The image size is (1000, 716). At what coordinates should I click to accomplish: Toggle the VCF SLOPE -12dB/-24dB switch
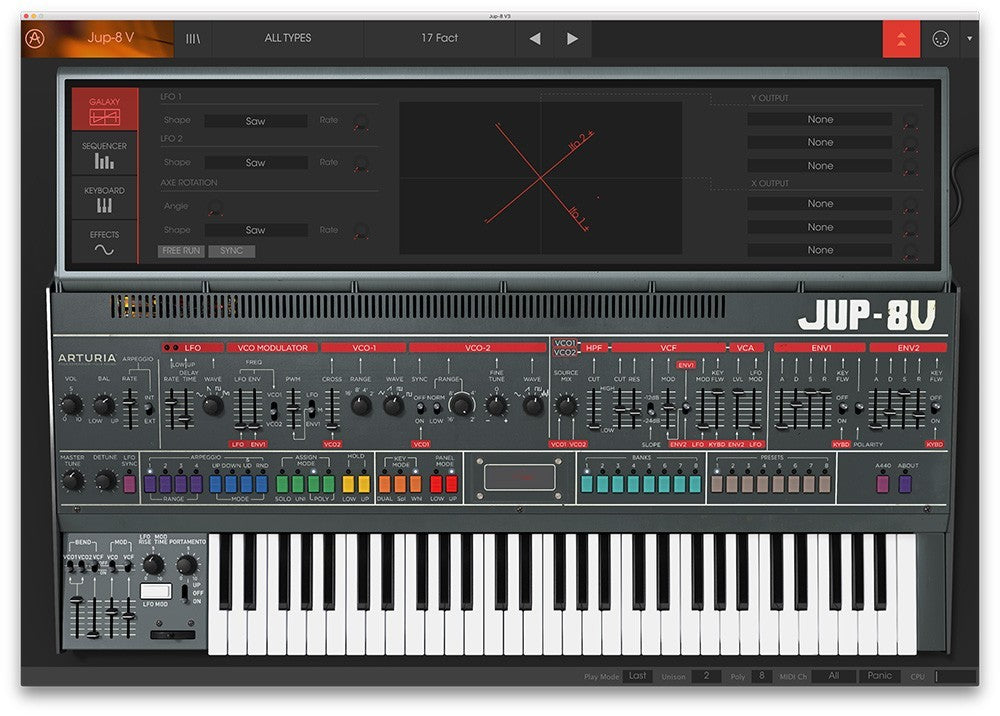click(x=651, y=409)
